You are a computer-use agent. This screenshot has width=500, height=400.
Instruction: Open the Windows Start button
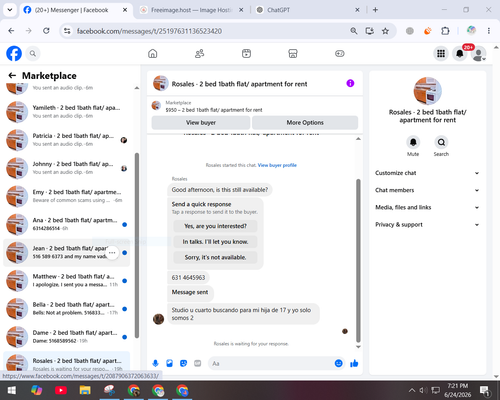pyautogui.click(x=12, y=390)
